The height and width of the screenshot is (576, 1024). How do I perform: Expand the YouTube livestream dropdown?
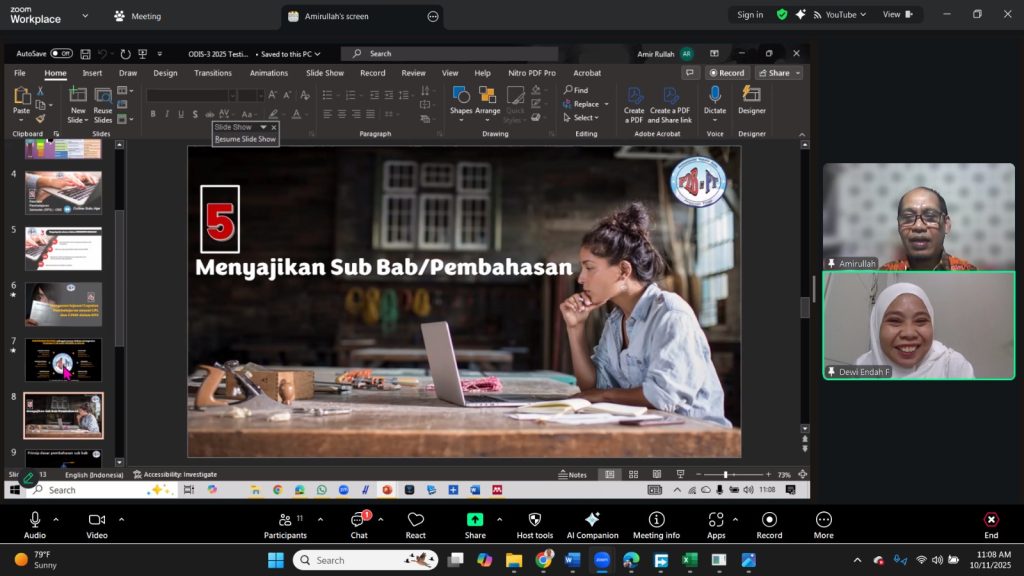(864, 15)
